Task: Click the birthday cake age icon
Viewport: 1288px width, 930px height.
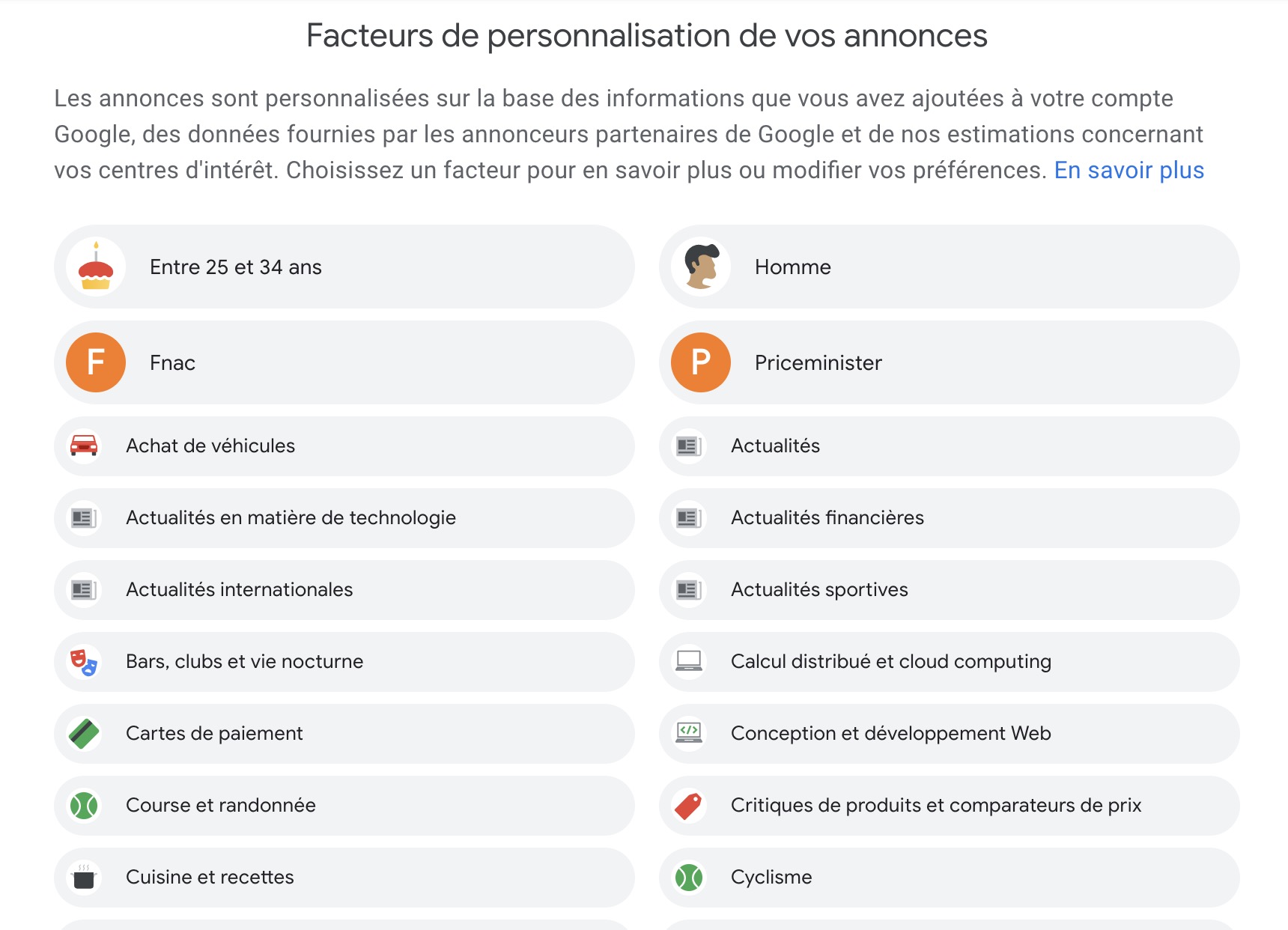Action: pos(96,267)
